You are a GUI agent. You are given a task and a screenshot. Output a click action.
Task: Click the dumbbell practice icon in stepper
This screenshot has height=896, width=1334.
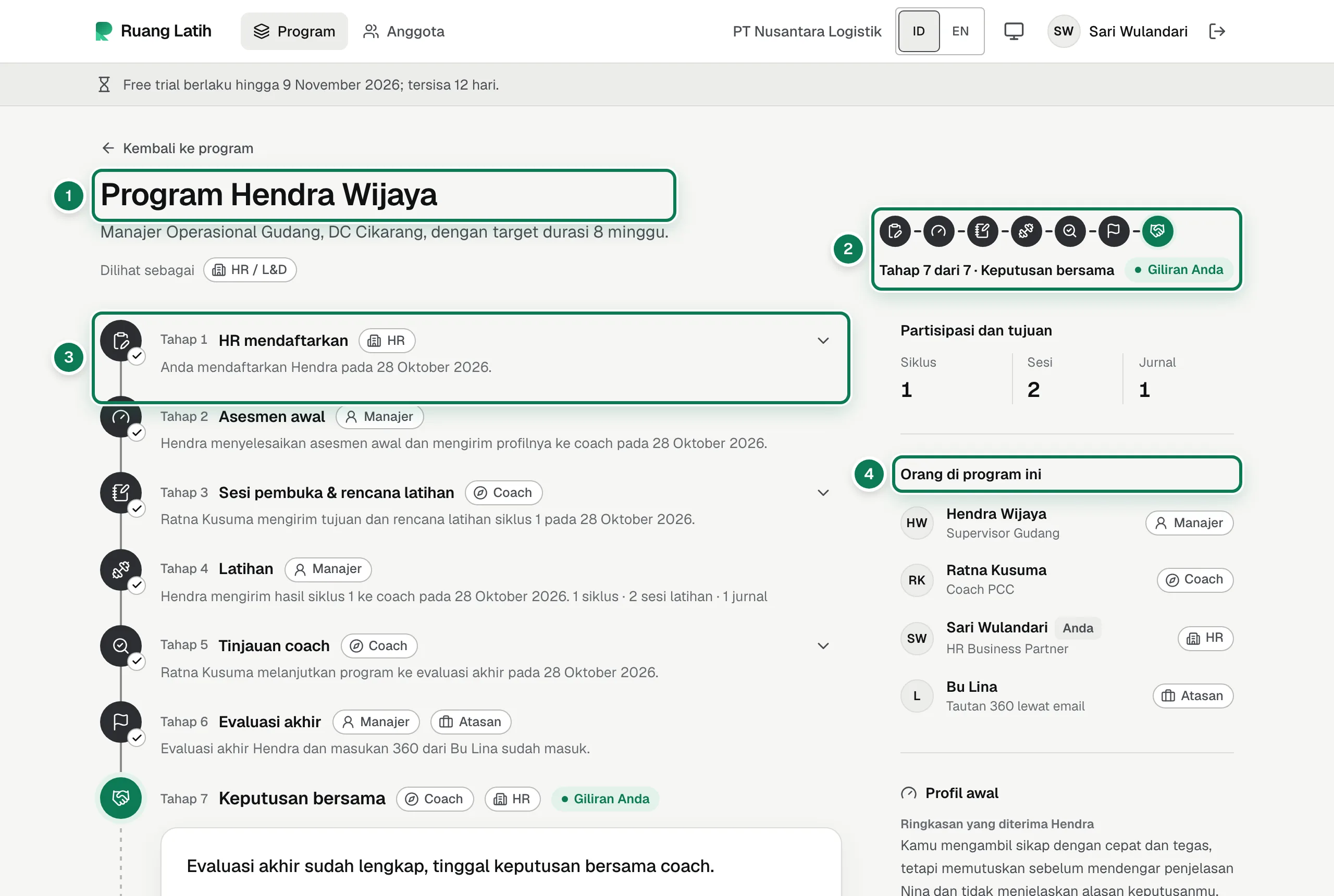pyautogui.click(x=1026, y=231)
